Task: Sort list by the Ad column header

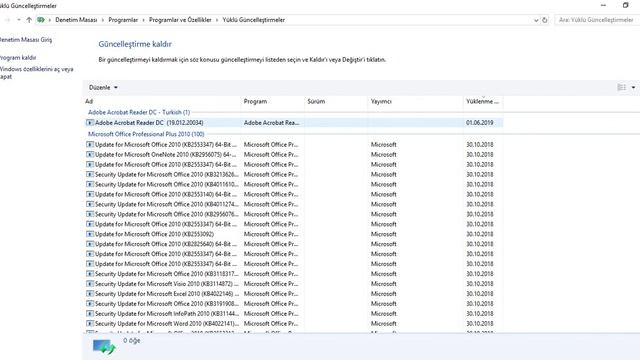Action: point(162,101)
